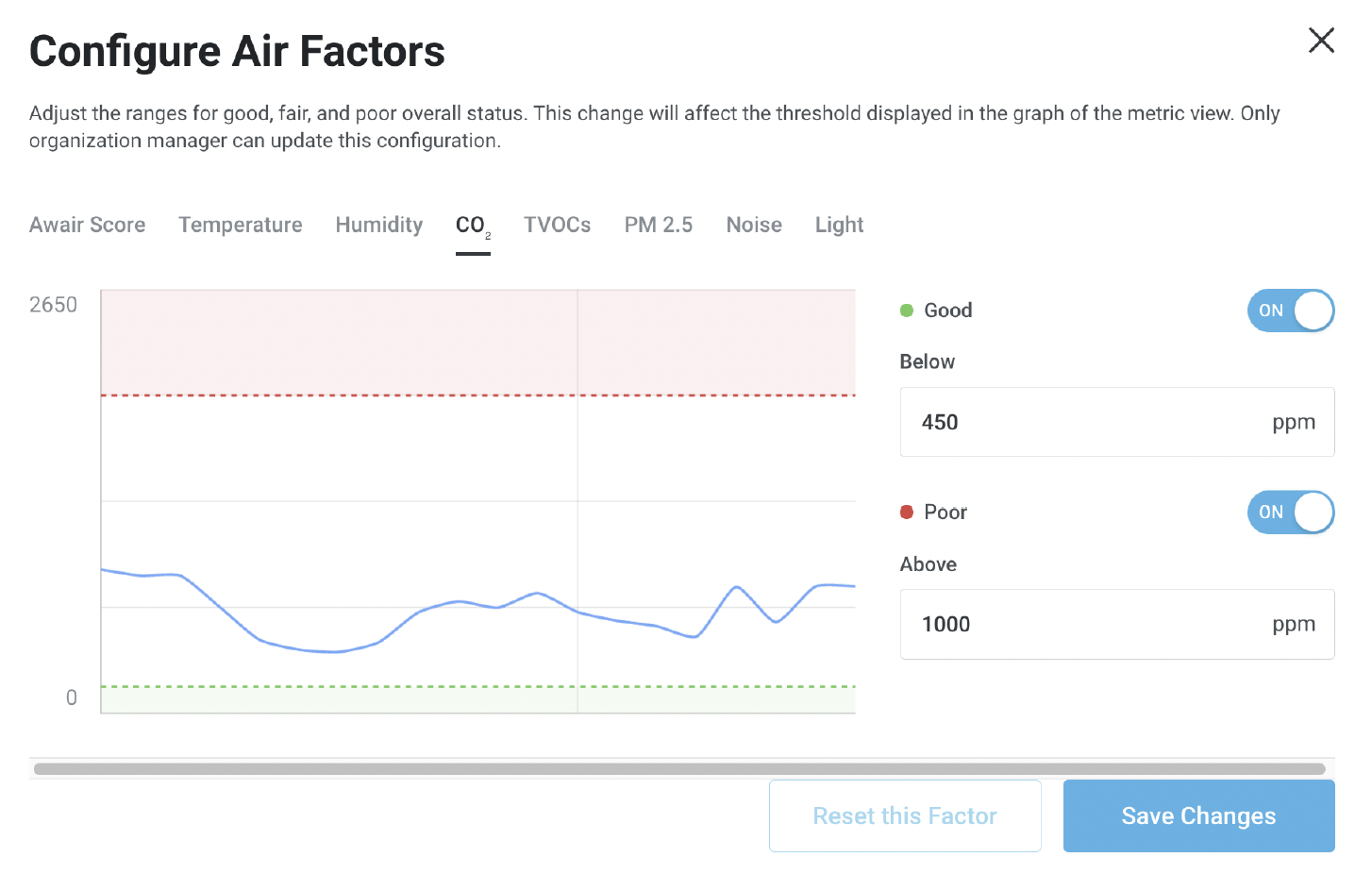Disable the Poor threshold toggle
The image size is (1372, 874).
tap(1291, 513)
